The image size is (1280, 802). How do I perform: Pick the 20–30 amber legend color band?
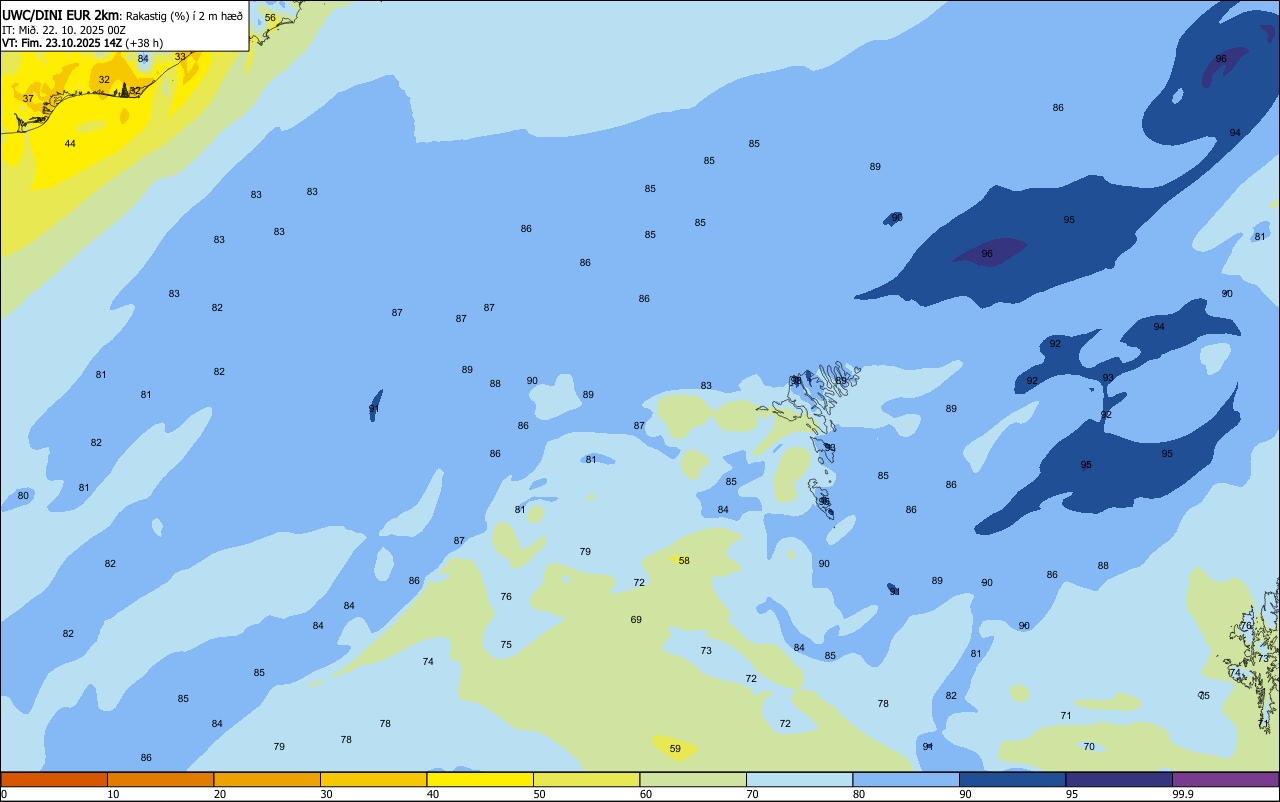[x=267, y=779]
